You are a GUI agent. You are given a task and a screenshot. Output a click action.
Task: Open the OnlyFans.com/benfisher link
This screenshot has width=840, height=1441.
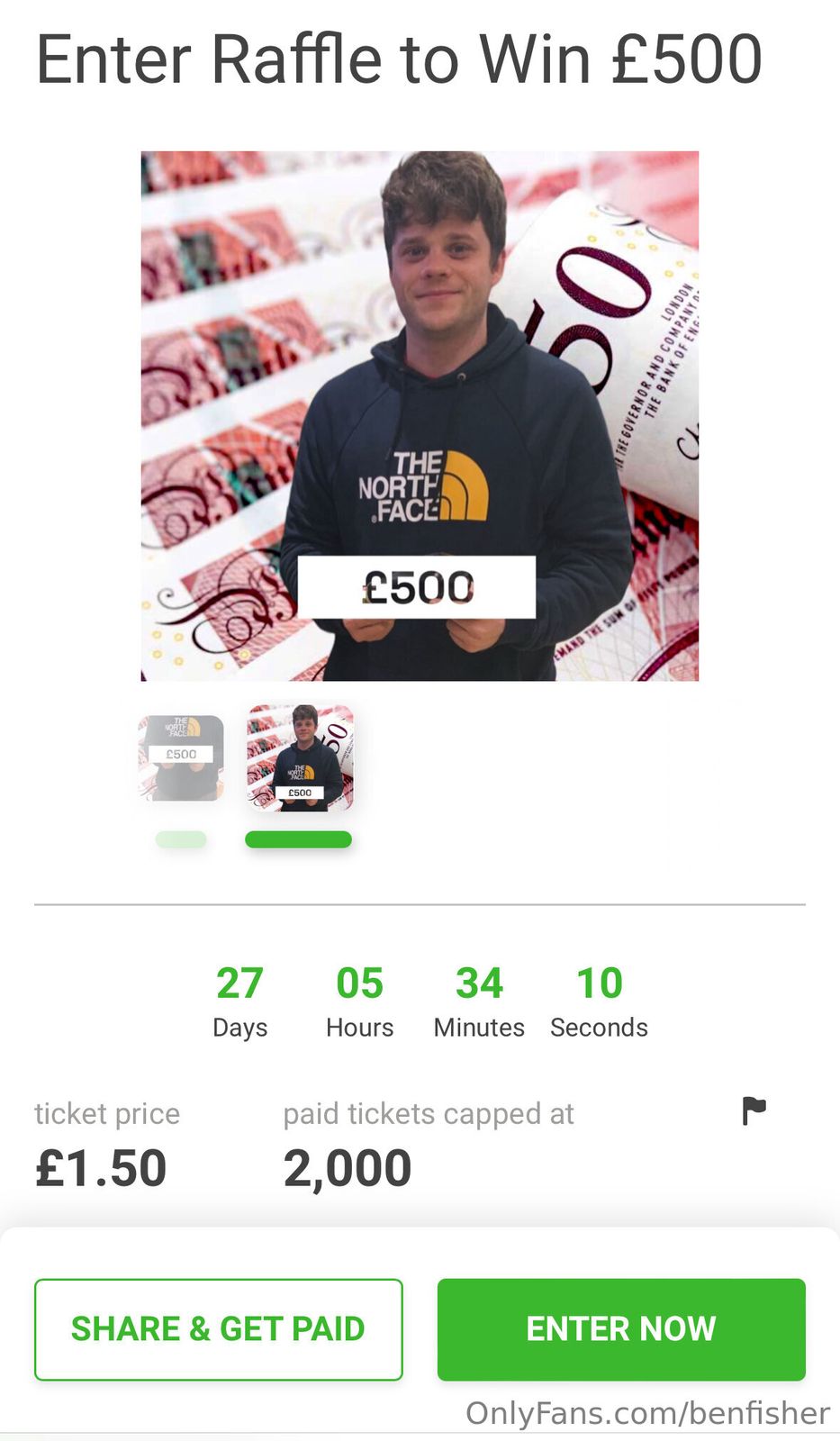(x=647, y=1413)
